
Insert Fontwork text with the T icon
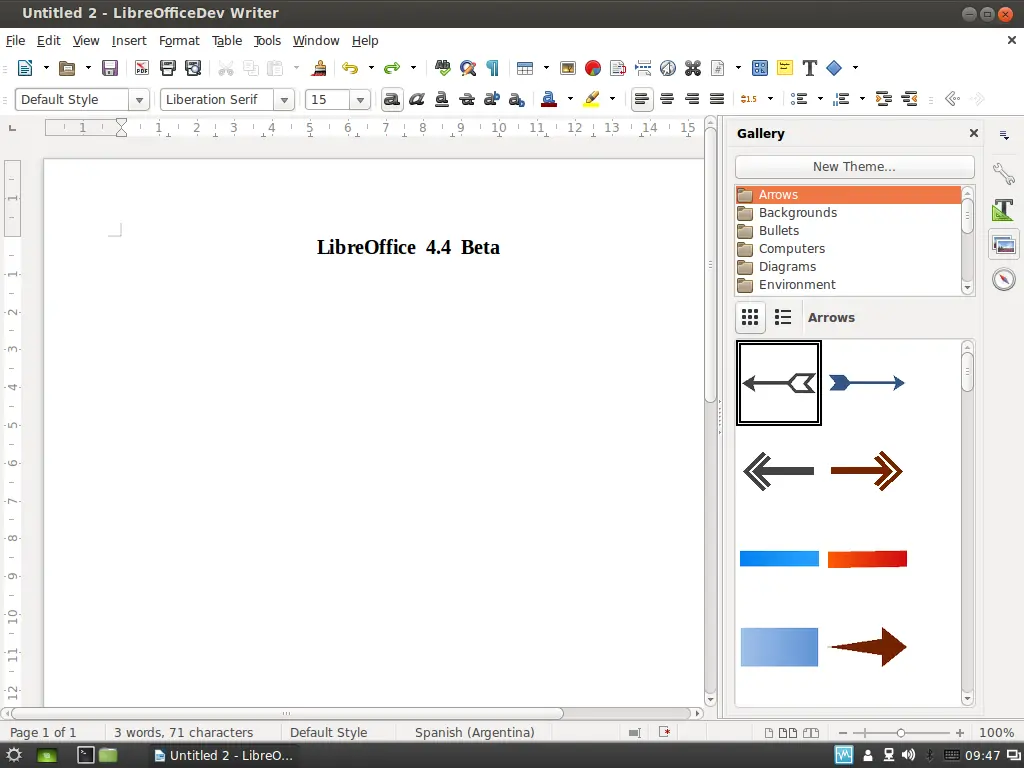tap(810, 68)
